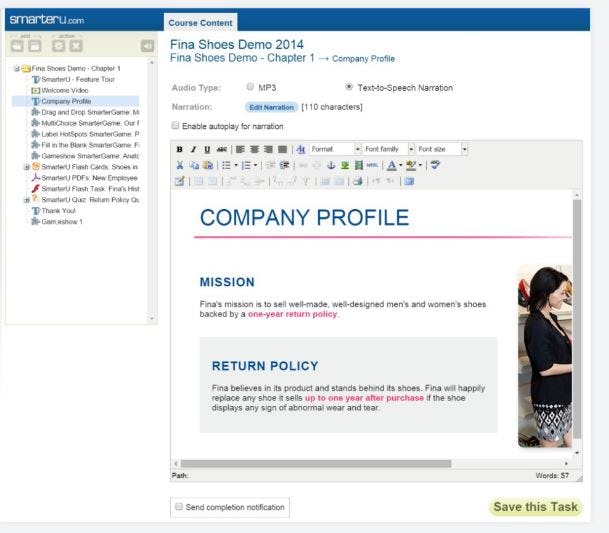
Task: Insert a bulleted list
Action: (226, 165)
